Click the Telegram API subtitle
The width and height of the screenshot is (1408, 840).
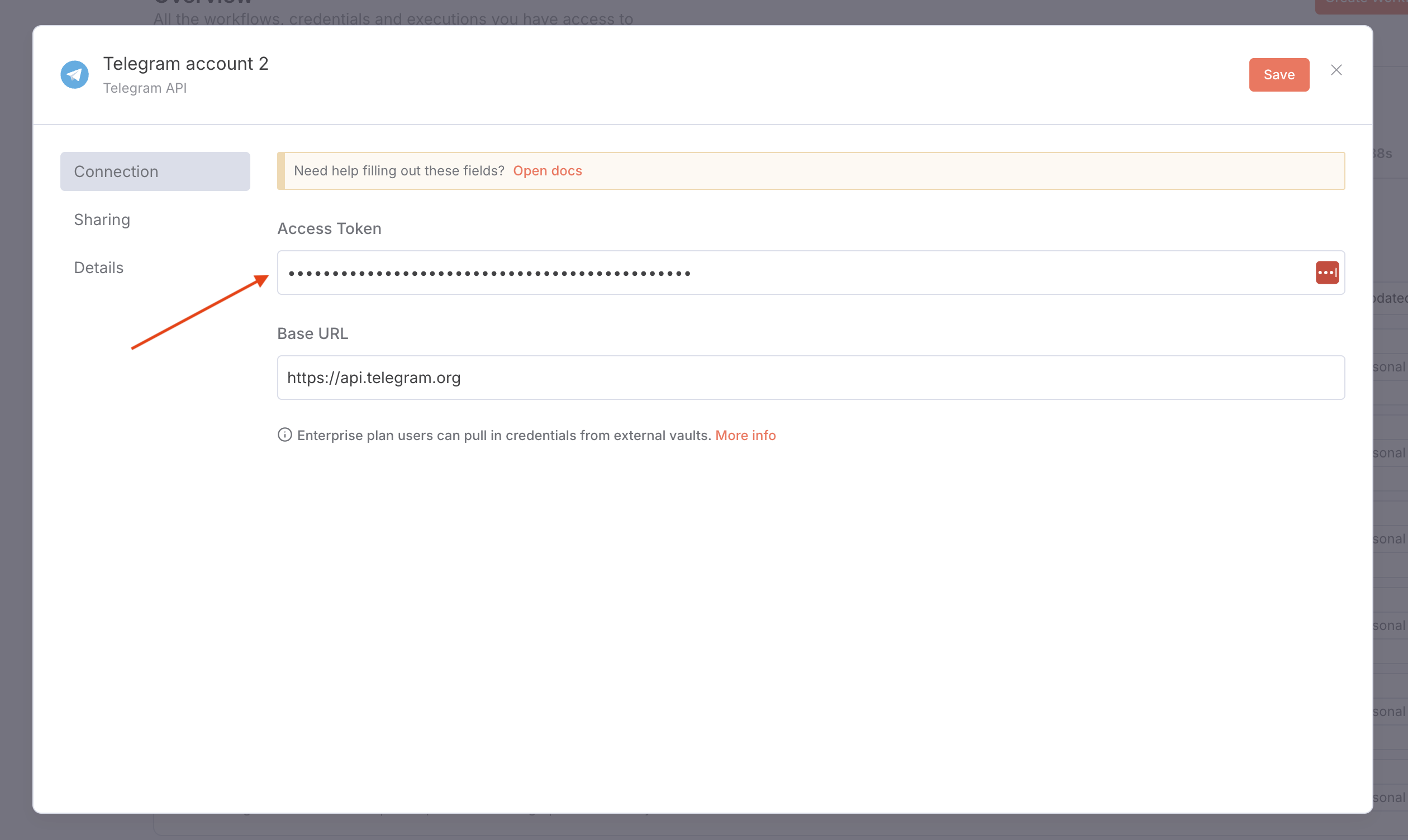[x=145, y=88]
